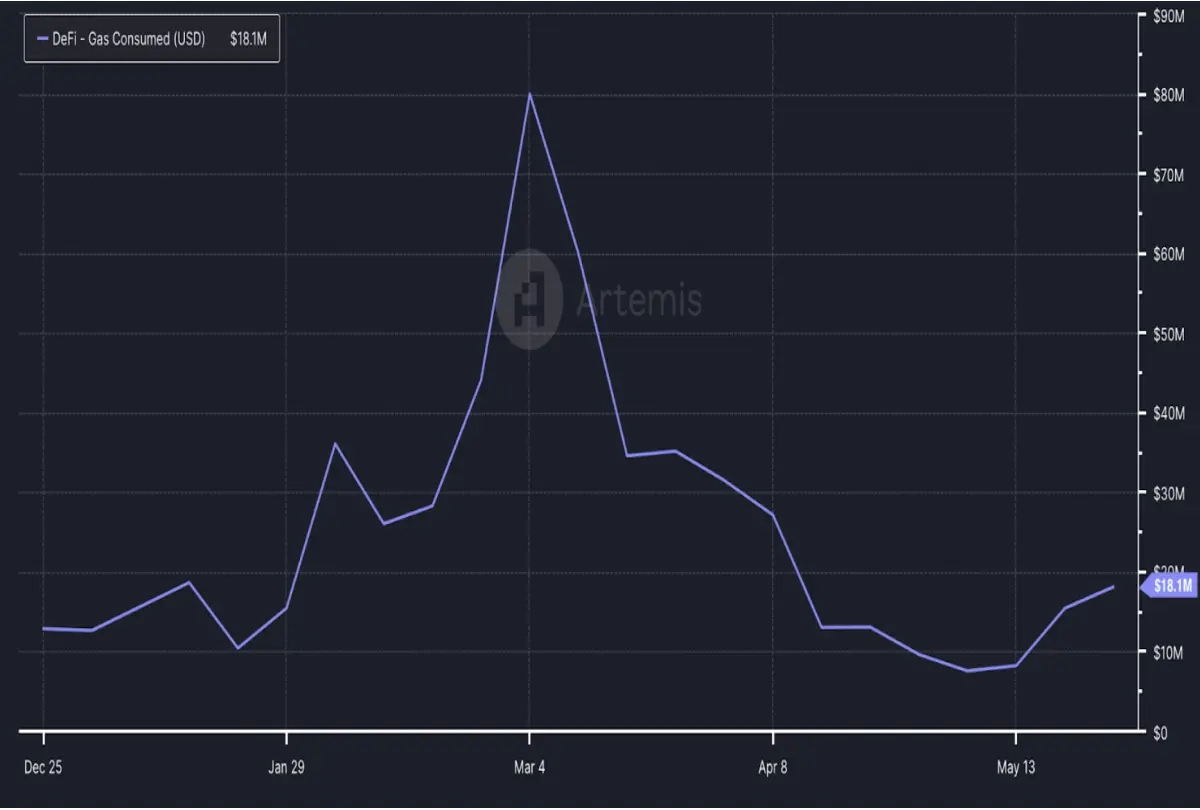This screenshot has width=1200, height=810.
Task: Click the $0 y-axis label
Action: 1161,732
